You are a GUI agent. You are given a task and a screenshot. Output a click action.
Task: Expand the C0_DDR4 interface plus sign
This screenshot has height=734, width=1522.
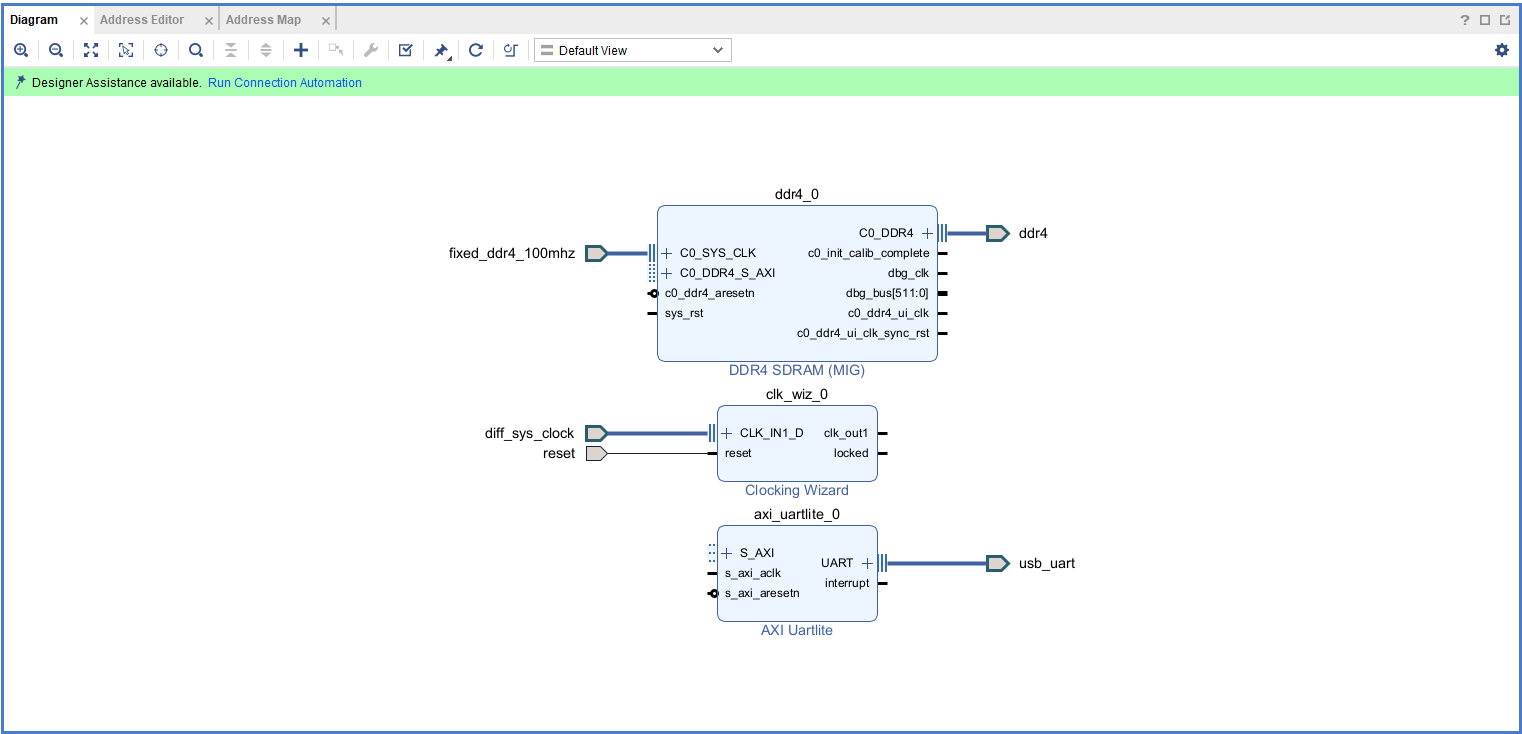click(x=927, y=233)
